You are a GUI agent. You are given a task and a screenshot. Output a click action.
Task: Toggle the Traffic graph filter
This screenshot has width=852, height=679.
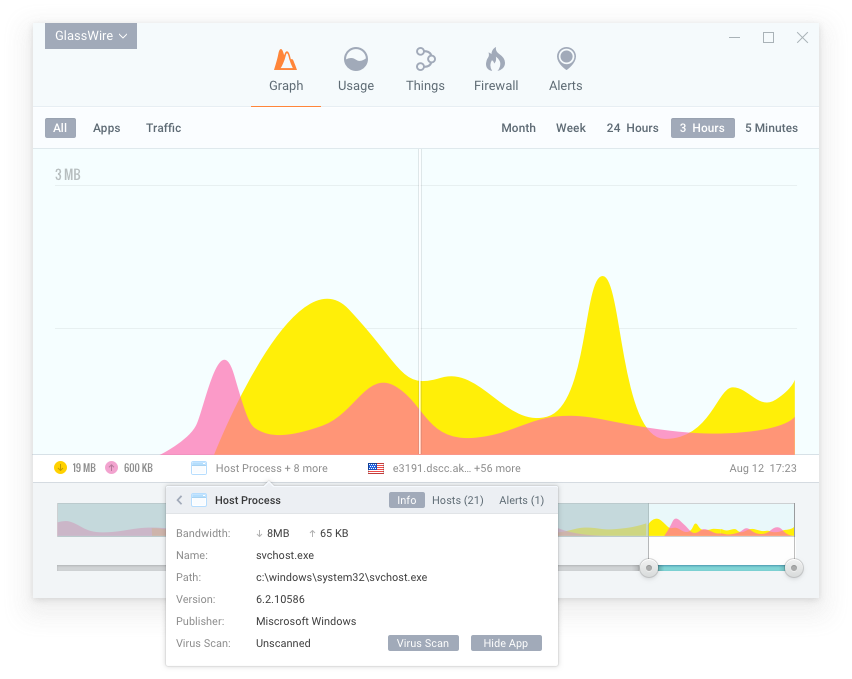(163, 127)
